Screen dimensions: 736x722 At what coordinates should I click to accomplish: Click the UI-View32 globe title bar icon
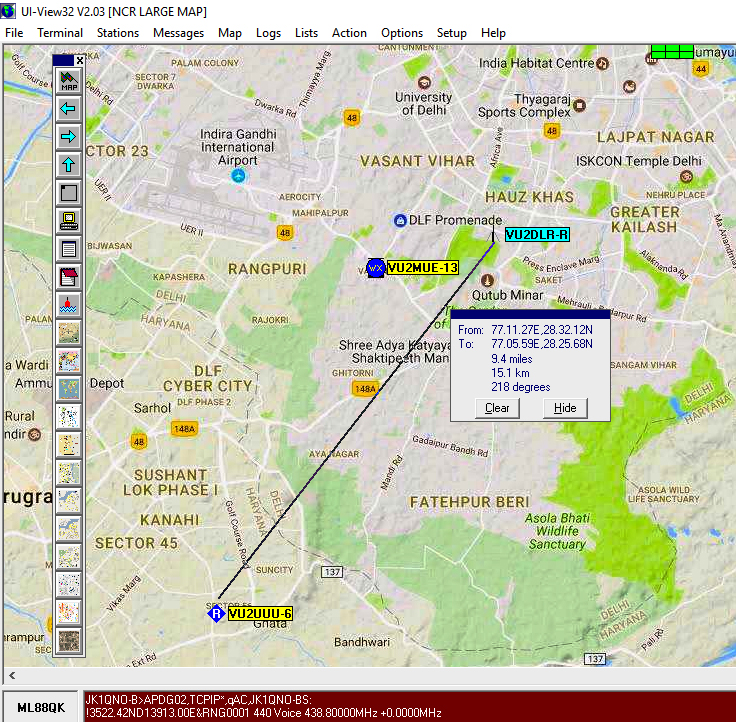8,11
